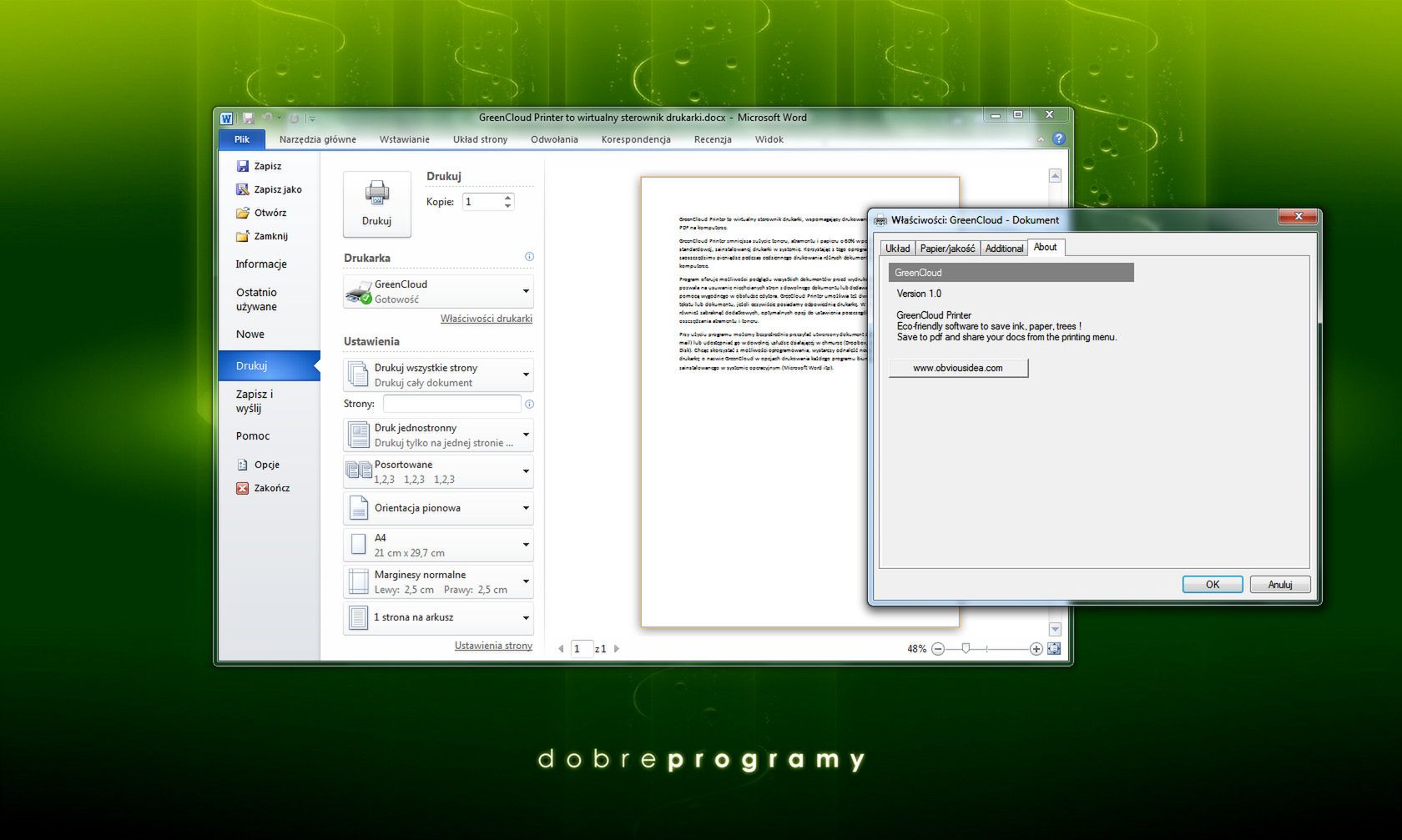
Task: Click the Zapisz jako icon in sidebar
Action: tap(243, 189)
